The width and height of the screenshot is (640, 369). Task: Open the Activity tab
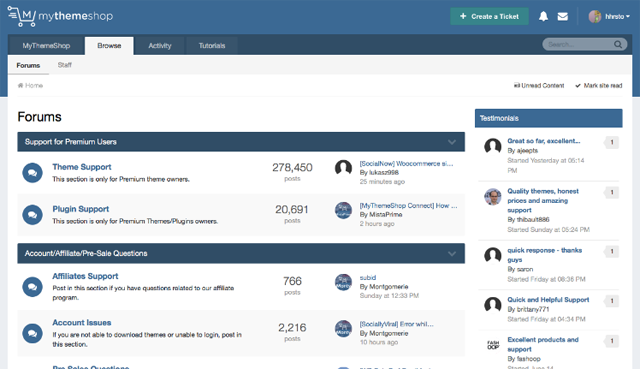pos(160,46)
